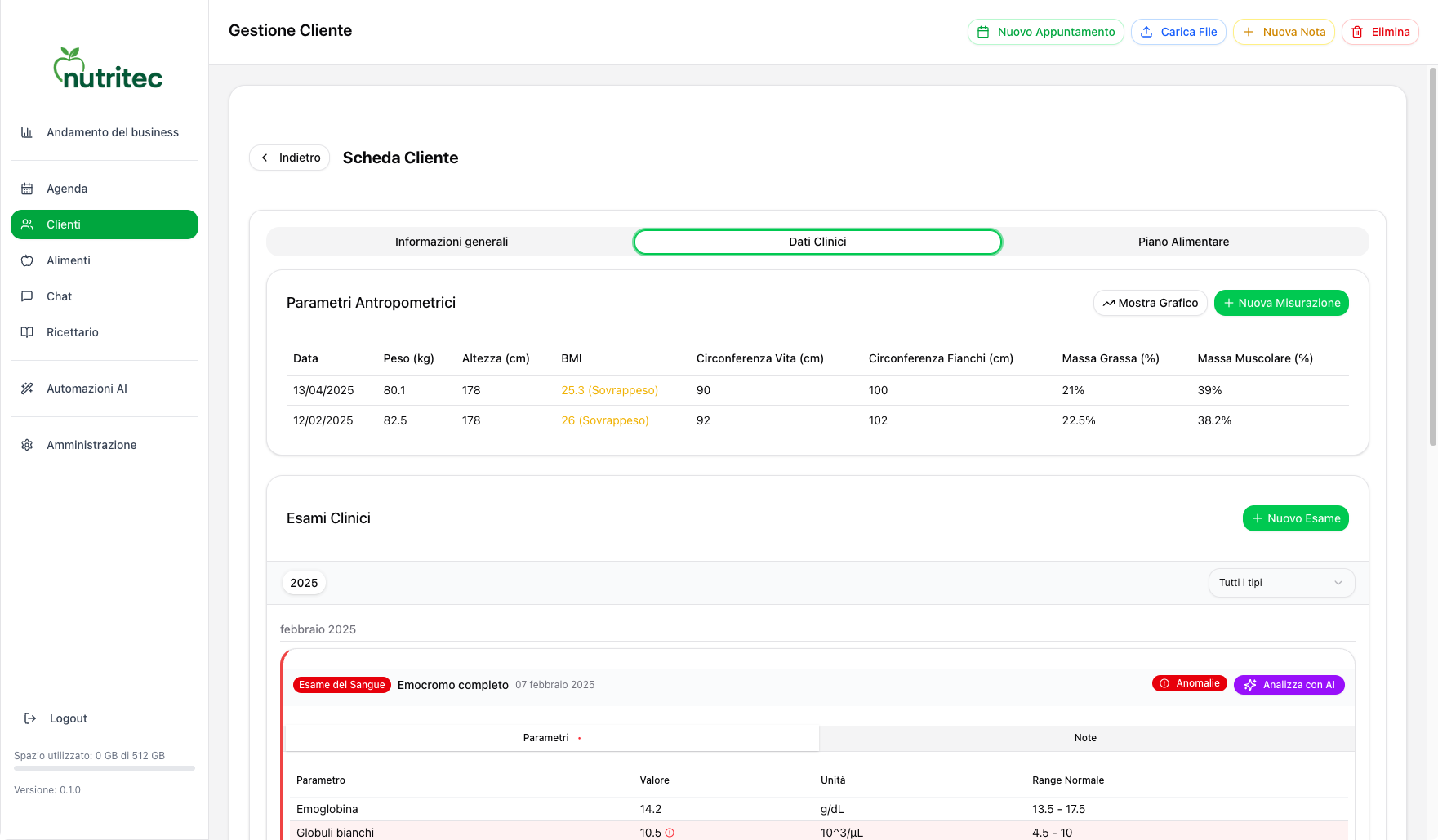Click the Nuova Misurazione button

(x=1281, y=303)
